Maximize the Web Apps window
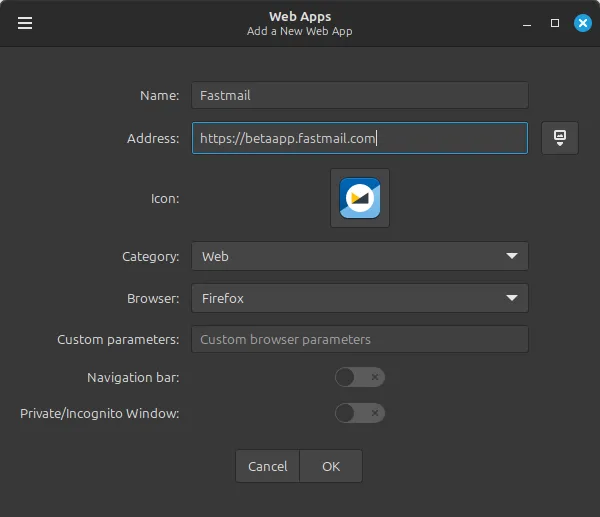 pyautogui.click(x=555, y=23)
